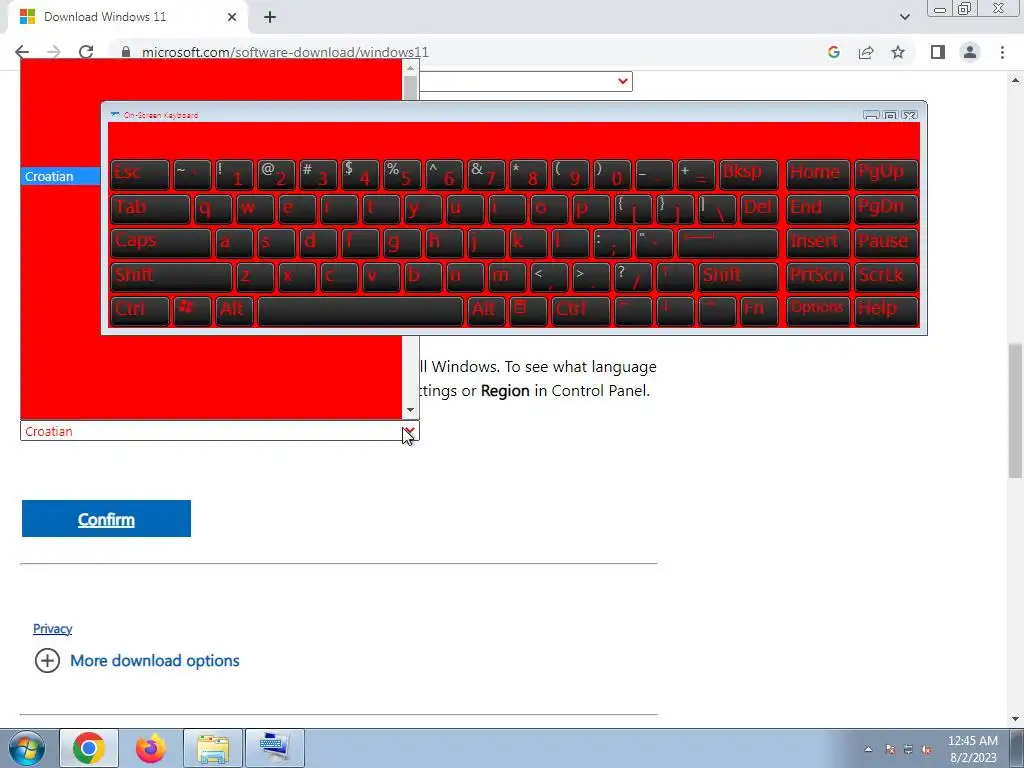This screenshot has height=768, width=1024.
Task: Toggle the left Ctrl key on the on-screen keyboard
Action: pyautogui.click(x=140, y=310)
